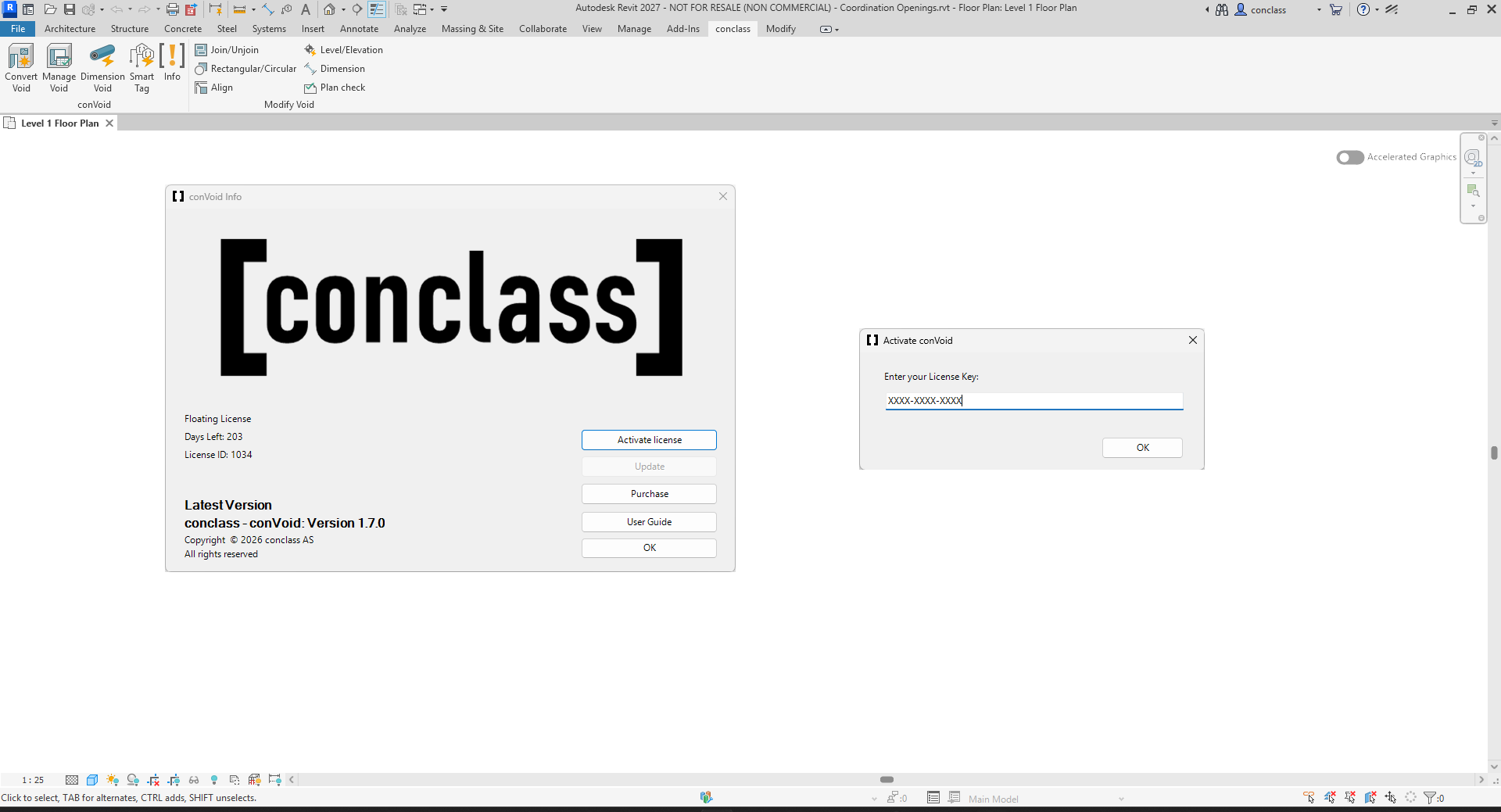1501x812 pixels.
Task: Expand the conclass user account dropdown
Action: (x=1319, y=9)
